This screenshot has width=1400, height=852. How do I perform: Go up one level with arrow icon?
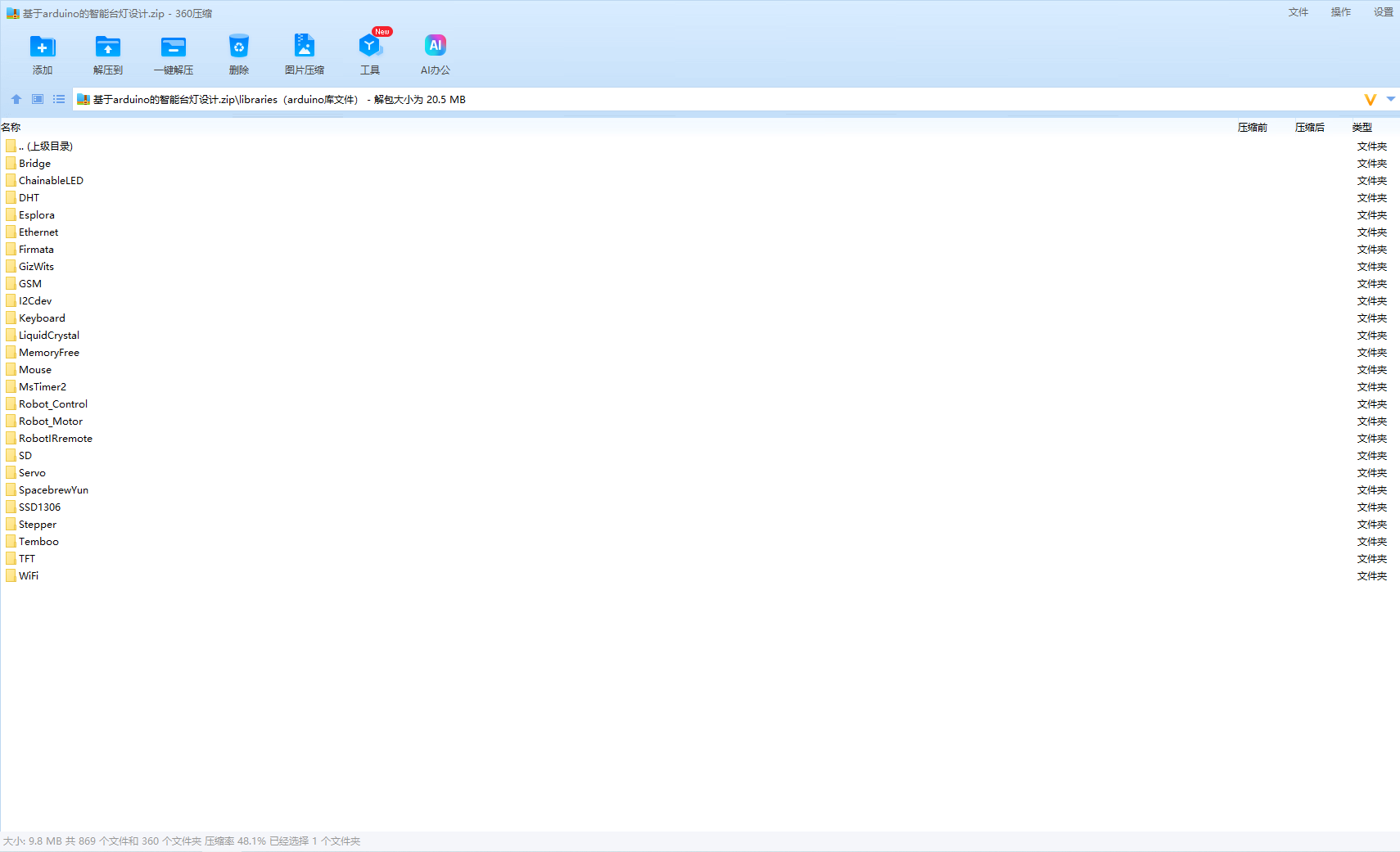pyautogui.click(x=16, y=99)
